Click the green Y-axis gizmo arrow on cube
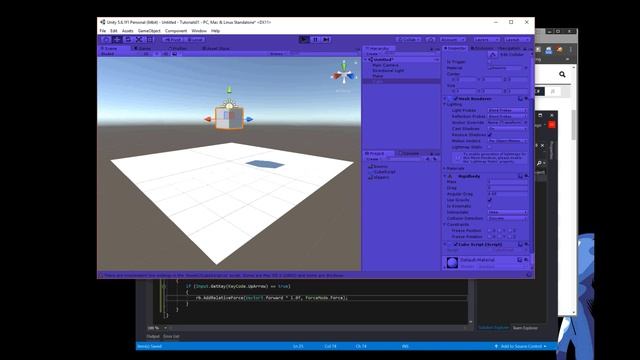The image size is (640, 360). [229, 89]
